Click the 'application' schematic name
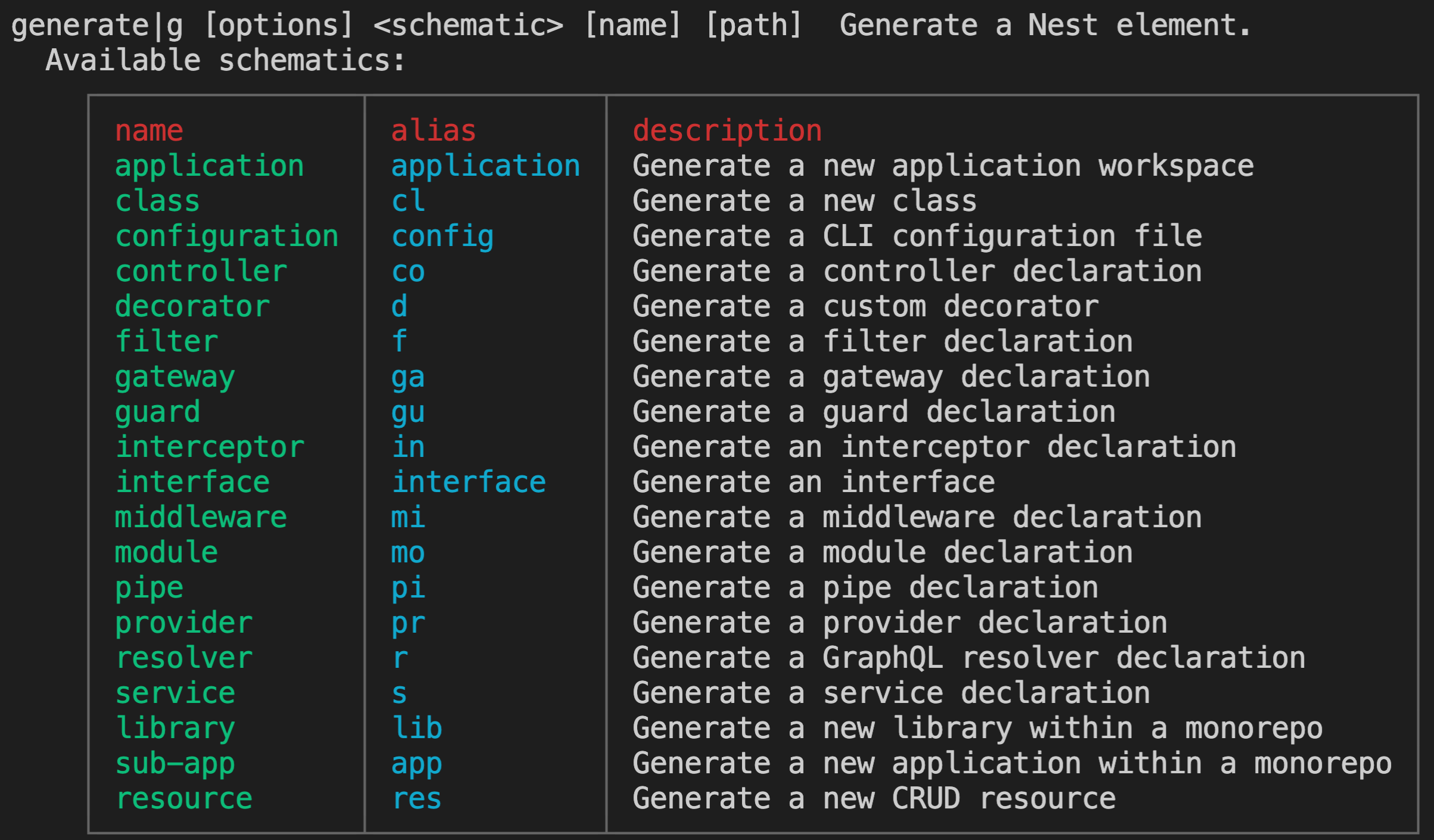The image size is (1434, 840). (x=209, y=166)
